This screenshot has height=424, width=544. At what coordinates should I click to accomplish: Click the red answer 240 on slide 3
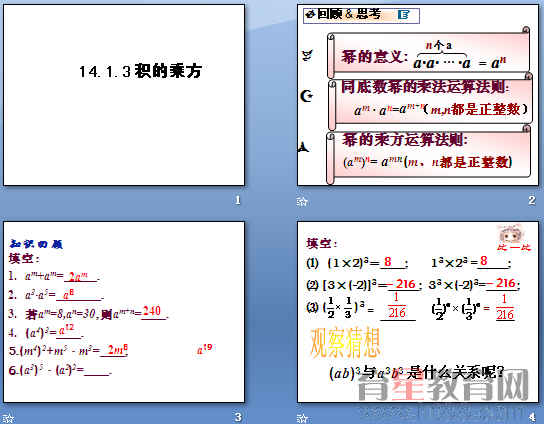click(x=152, y=311)
